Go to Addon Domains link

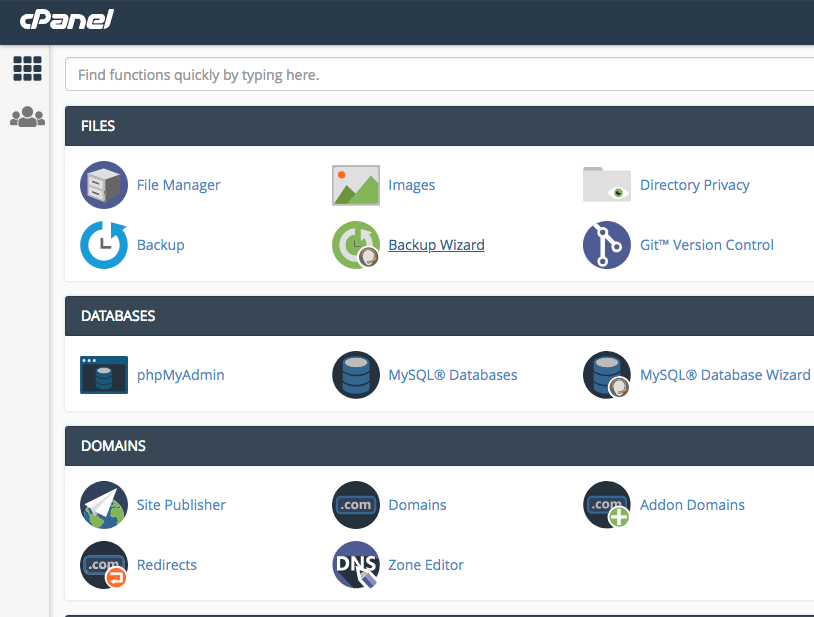click(x=692, y=505)
